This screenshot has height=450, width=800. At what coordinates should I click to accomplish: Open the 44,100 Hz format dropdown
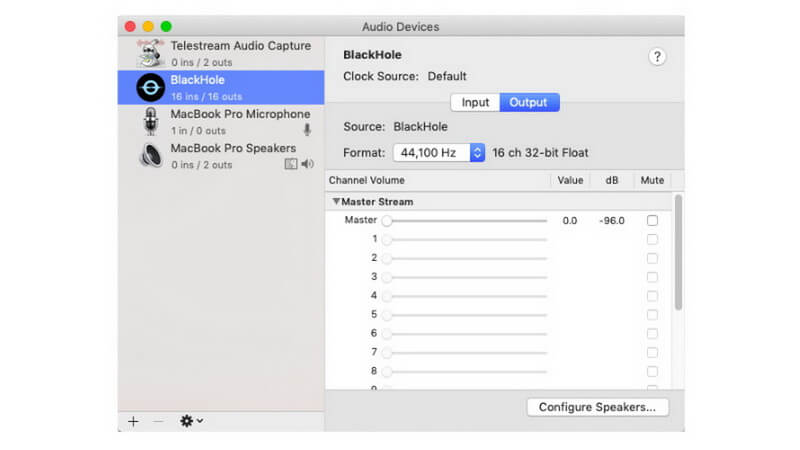point(439,153)
